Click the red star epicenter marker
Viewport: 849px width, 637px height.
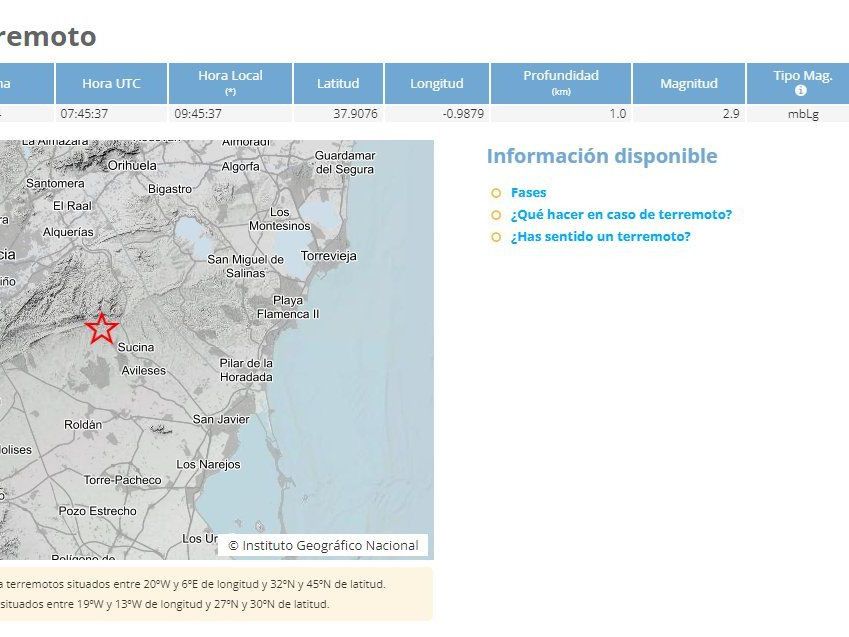pyautogui.click(x=101, y=328)
